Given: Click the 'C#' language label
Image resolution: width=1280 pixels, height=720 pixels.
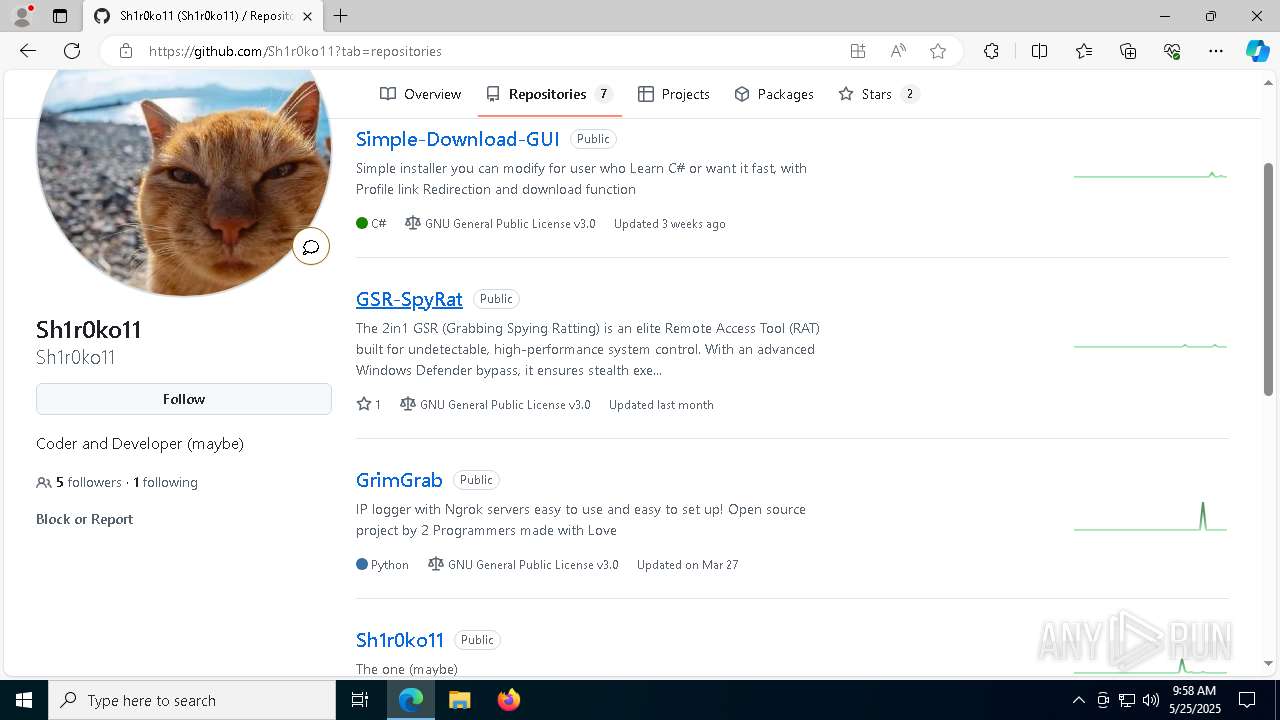Looking at the screenshot, I should click(379, 224).
